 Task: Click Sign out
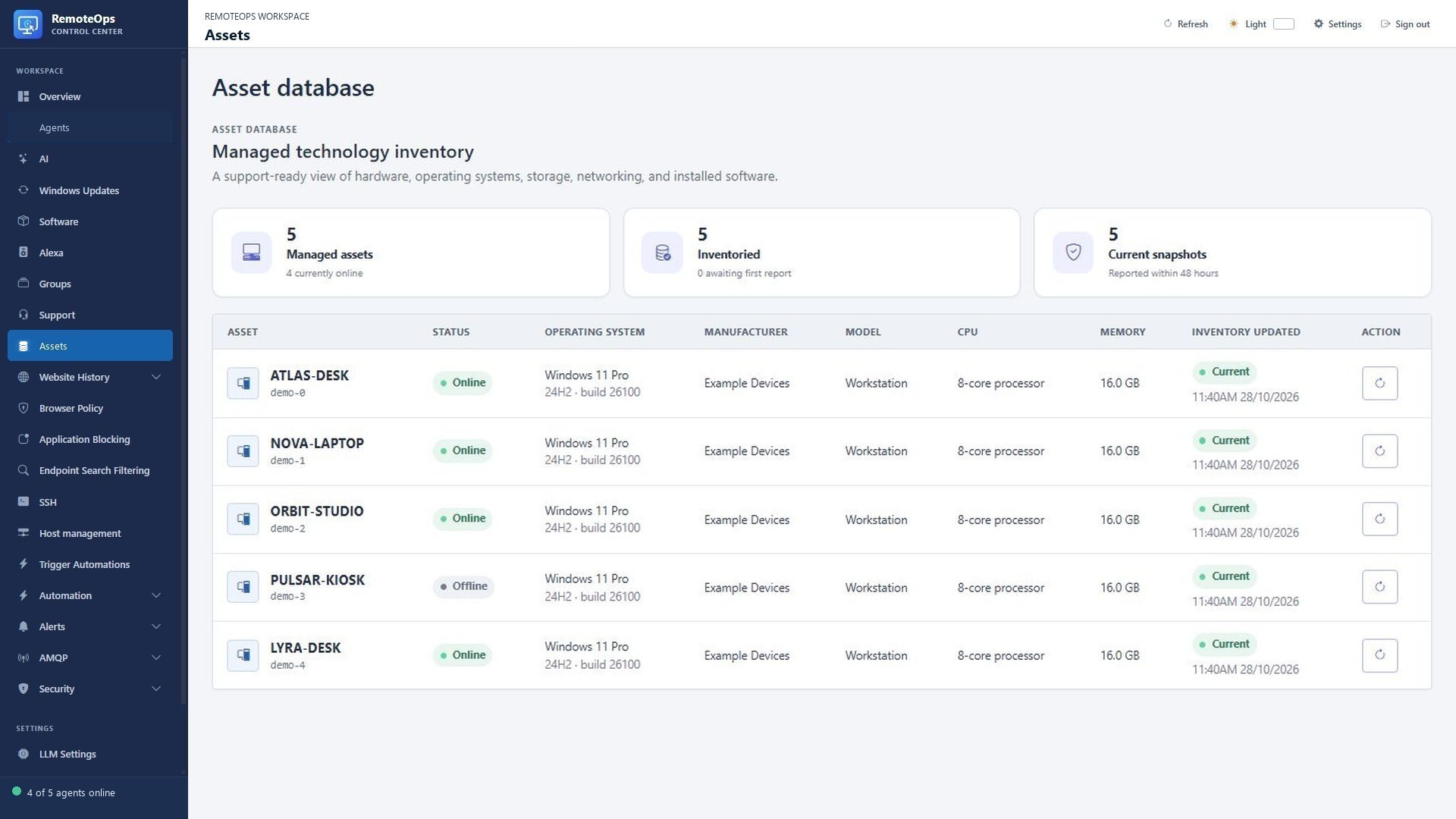pyautogui.click(x=1405, y=24)
